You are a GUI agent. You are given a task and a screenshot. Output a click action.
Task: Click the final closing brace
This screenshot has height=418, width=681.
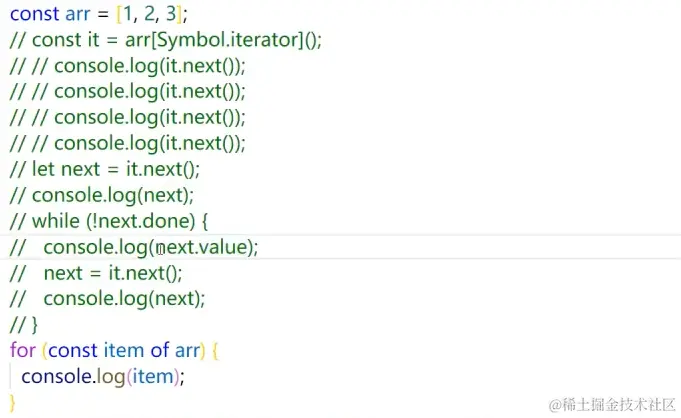(14, 402)
